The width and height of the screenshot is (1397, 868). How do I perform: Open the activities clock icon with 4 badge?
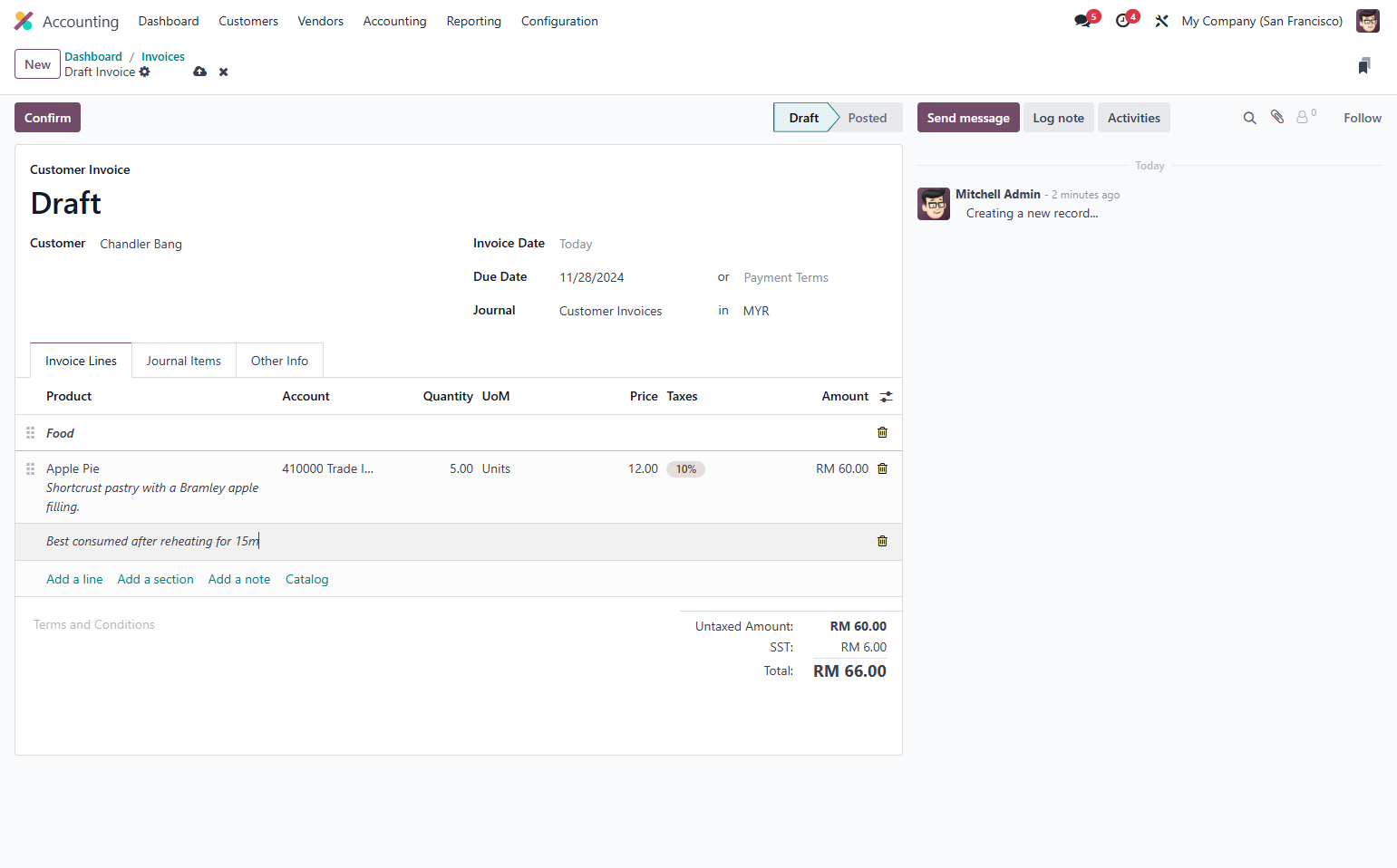pos(1125,20)
